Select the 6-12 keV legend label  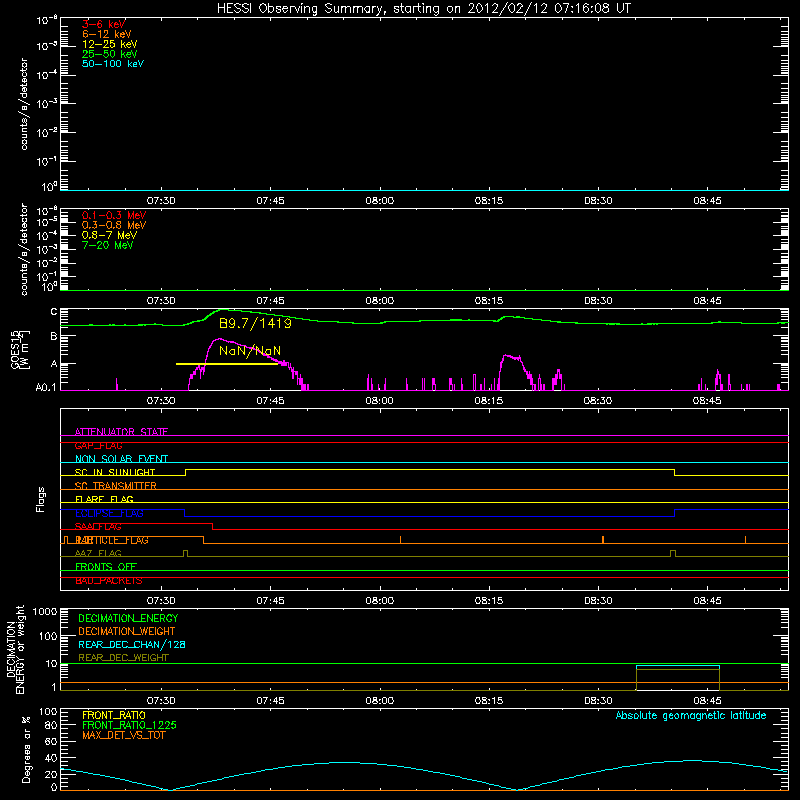tap(107, 34)
